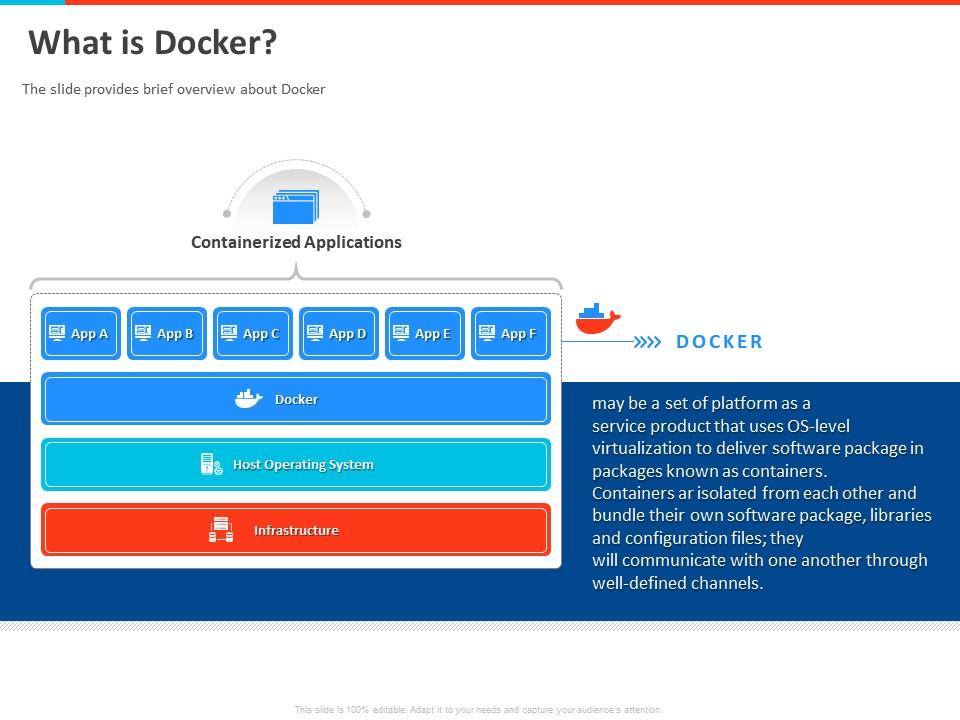Image resolution: width=960 pixels, height=720 pixels.
Task: Click the monitor icon in App A
Action: pyautogui.click(x=57, y=333)
